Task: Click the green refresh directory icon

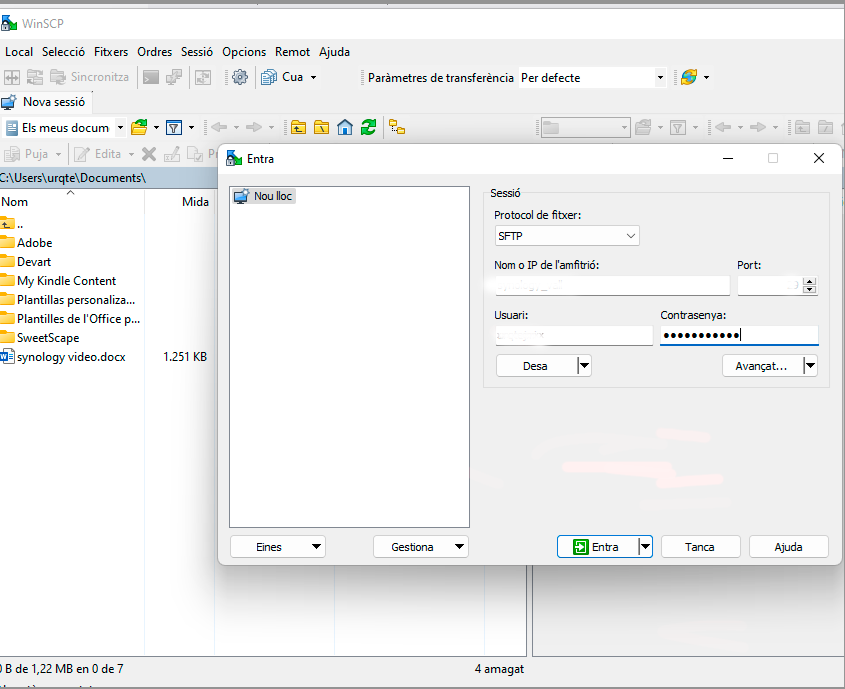Action: click(x=368, y=127)
